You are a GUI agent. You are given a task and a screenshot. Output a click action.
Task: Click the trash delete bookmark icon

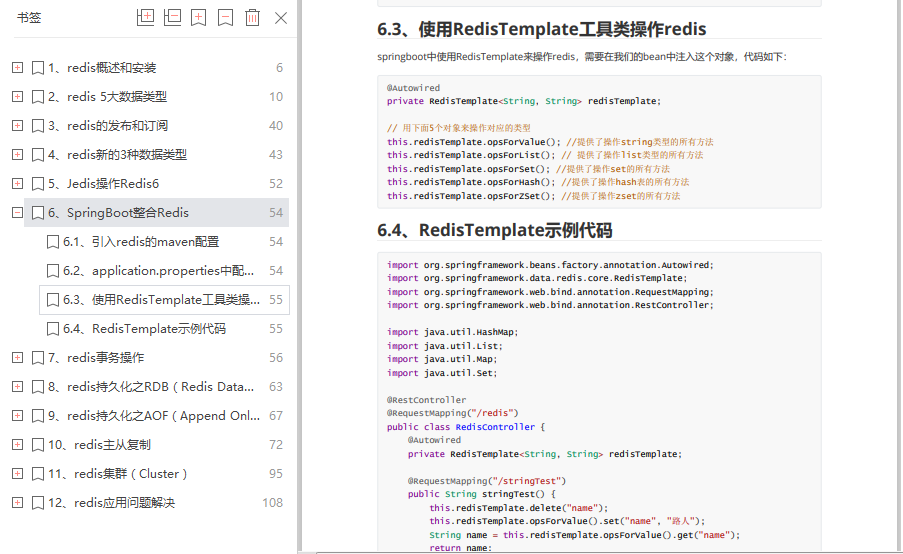[252, 18]
